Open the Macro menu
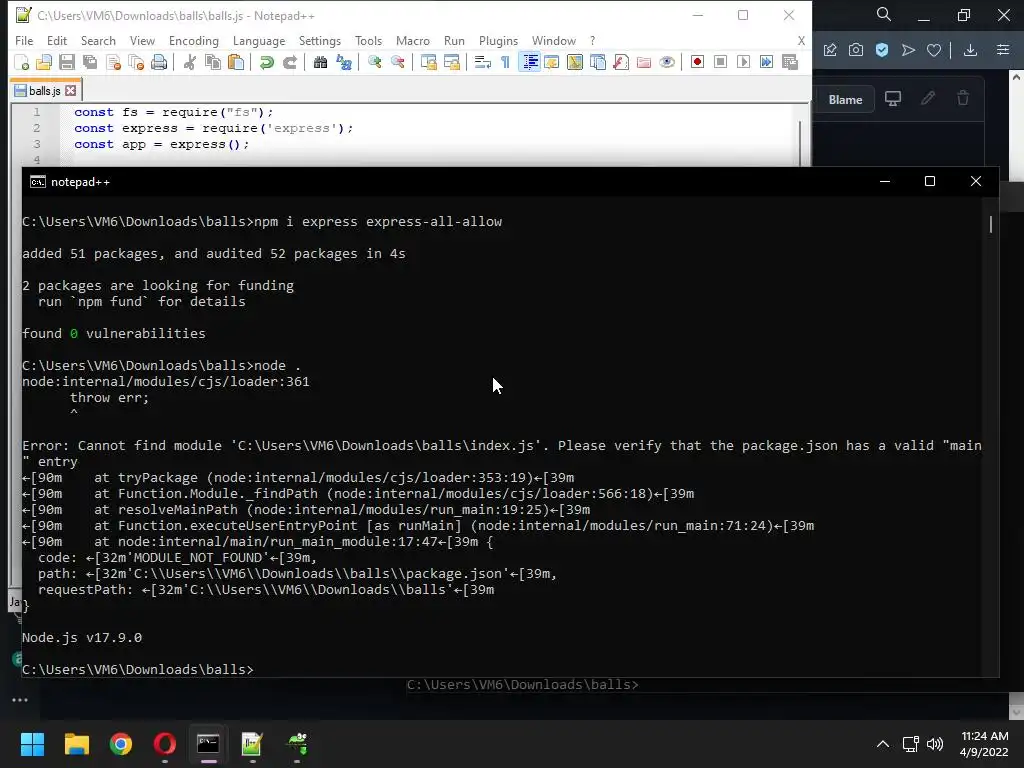Screen dimensions: 1024x768 coord(413,40)
